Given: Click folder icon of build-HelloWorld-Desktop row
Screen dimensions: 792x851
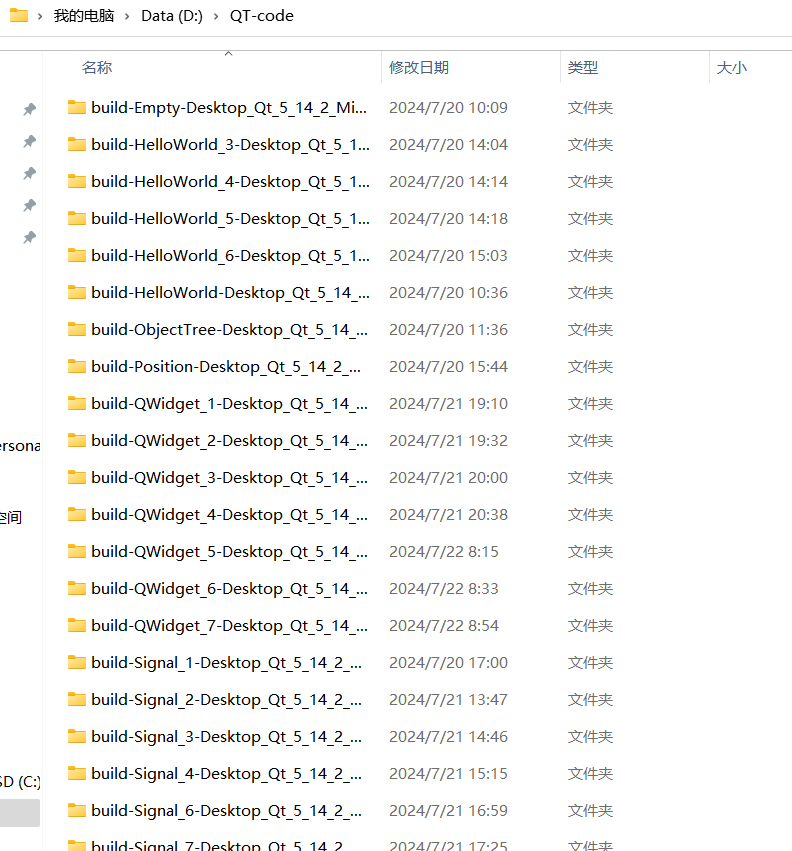Looking at the screenshot, I should 77,293.
